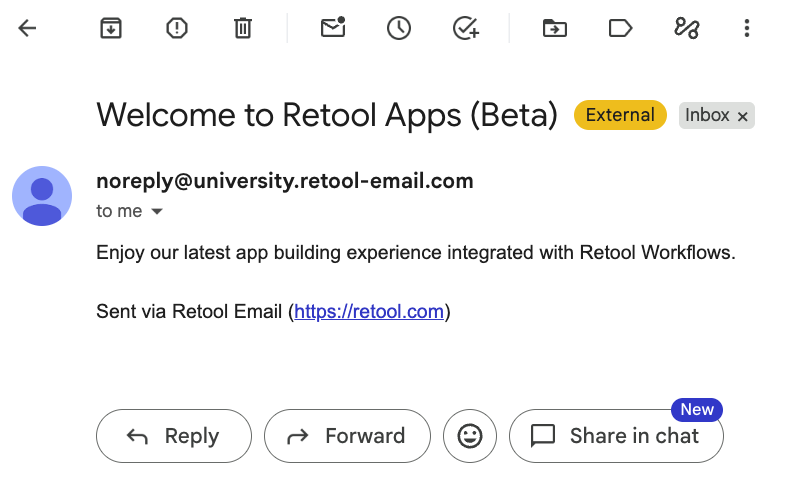
Task: Click the squiggle connector icon beside the label icon
Action: [687, 28]
